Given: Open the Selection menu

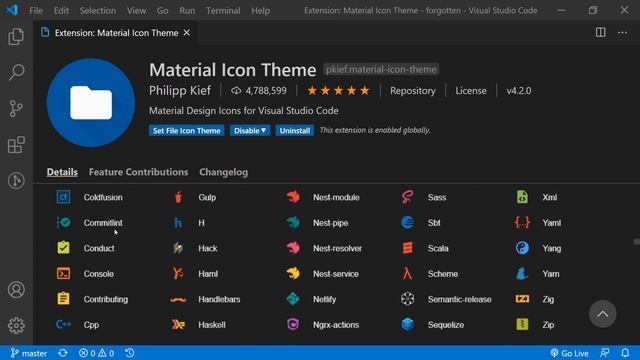Looking at the screenshot, I should tap(98, 11).
